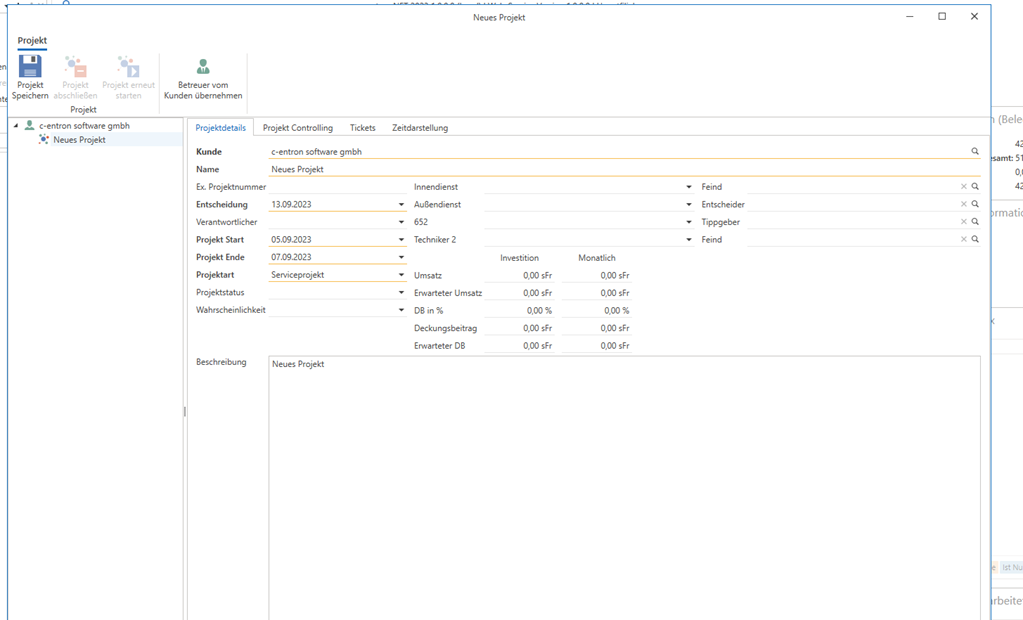This screenshot has width=1023, height=620.
Task: Switch to the Projekt Controlling tab
Action: (297, 128)
